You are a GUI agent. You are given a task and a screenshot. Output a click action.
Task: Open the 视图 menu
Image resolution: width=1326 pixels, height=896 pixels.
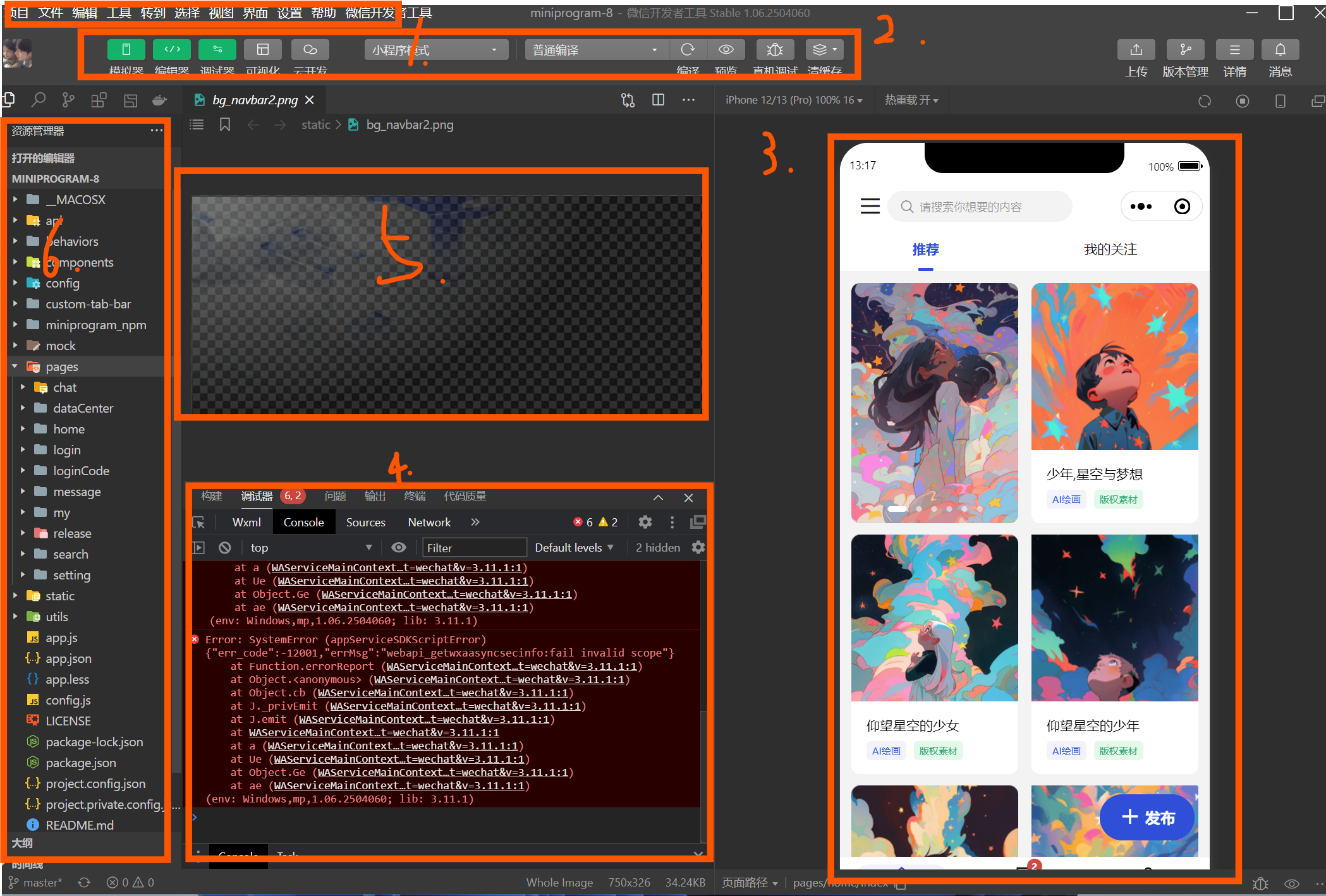pyautogui.click(x=221, y=13)
